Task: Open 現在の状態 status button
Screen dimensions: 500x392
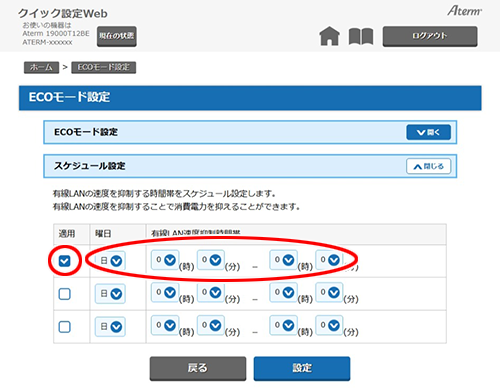Action: 117,36
